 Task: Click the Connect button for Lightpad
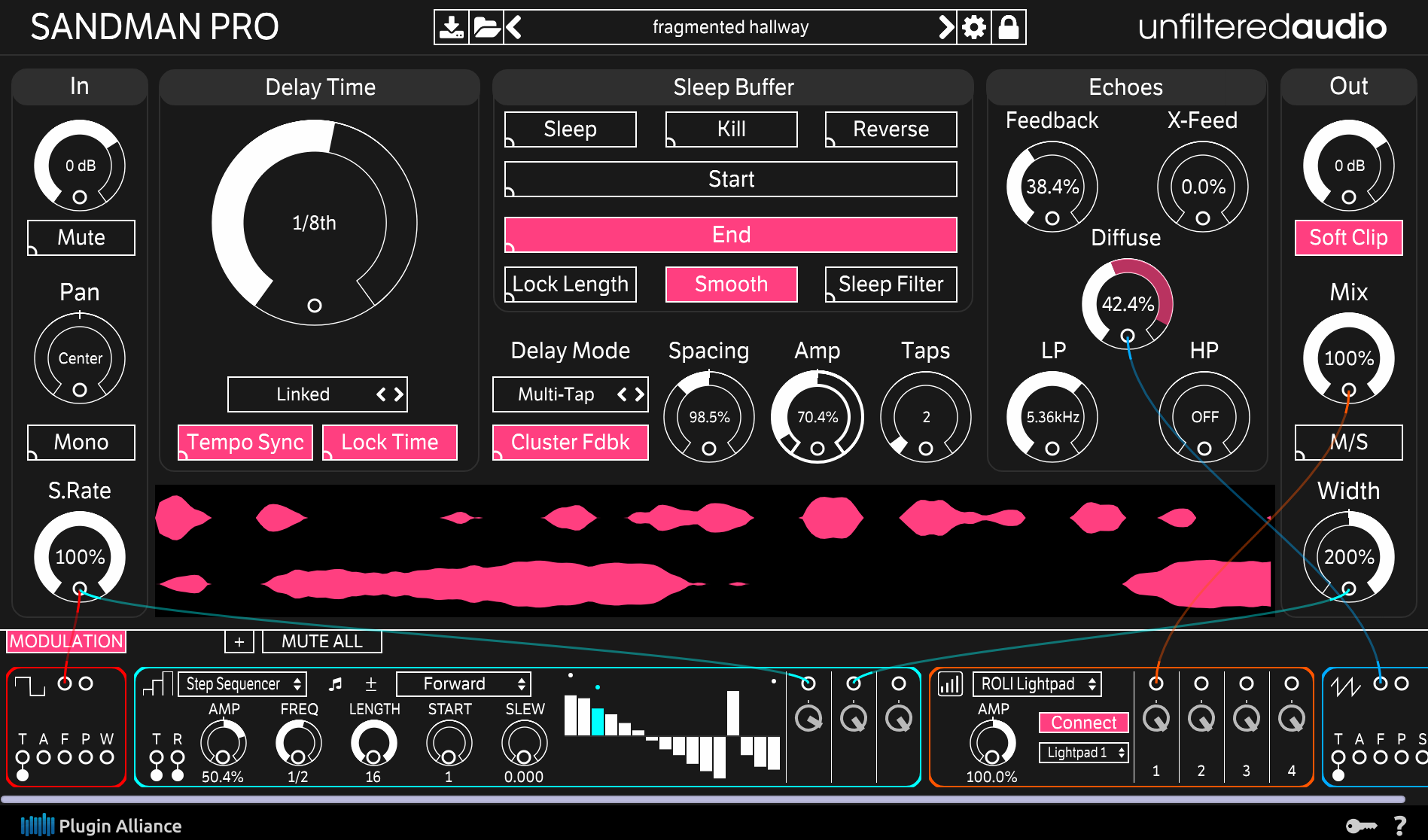[1084, 723]
